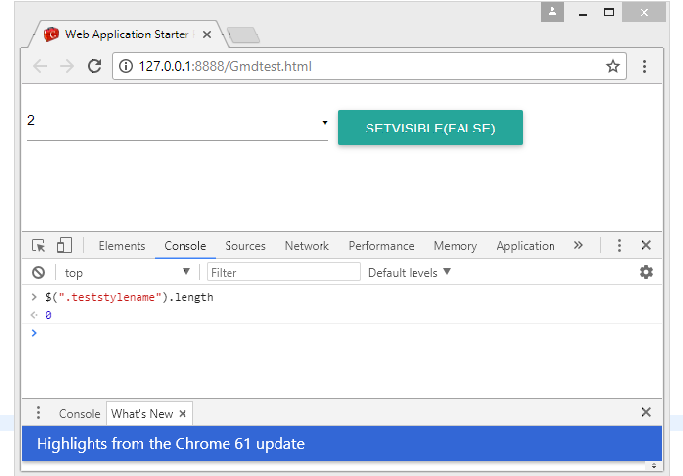
Task: Open the Chrome user profile button
Action: 552,12
